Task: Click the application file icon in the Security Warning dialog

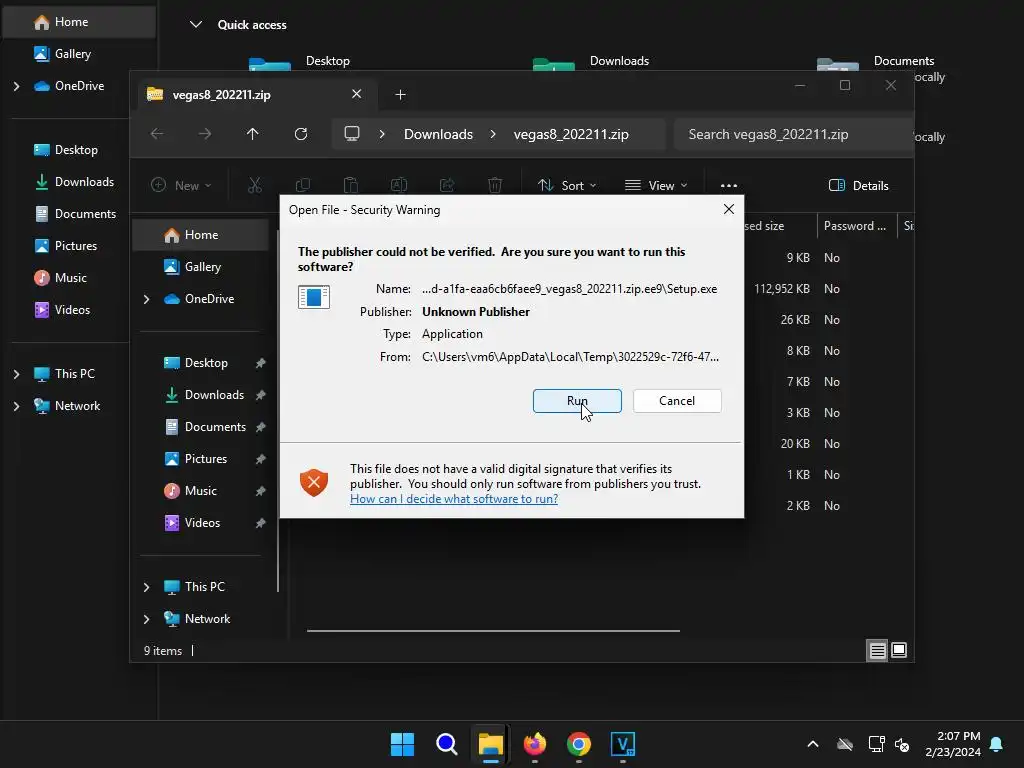Action: point(313,296)
